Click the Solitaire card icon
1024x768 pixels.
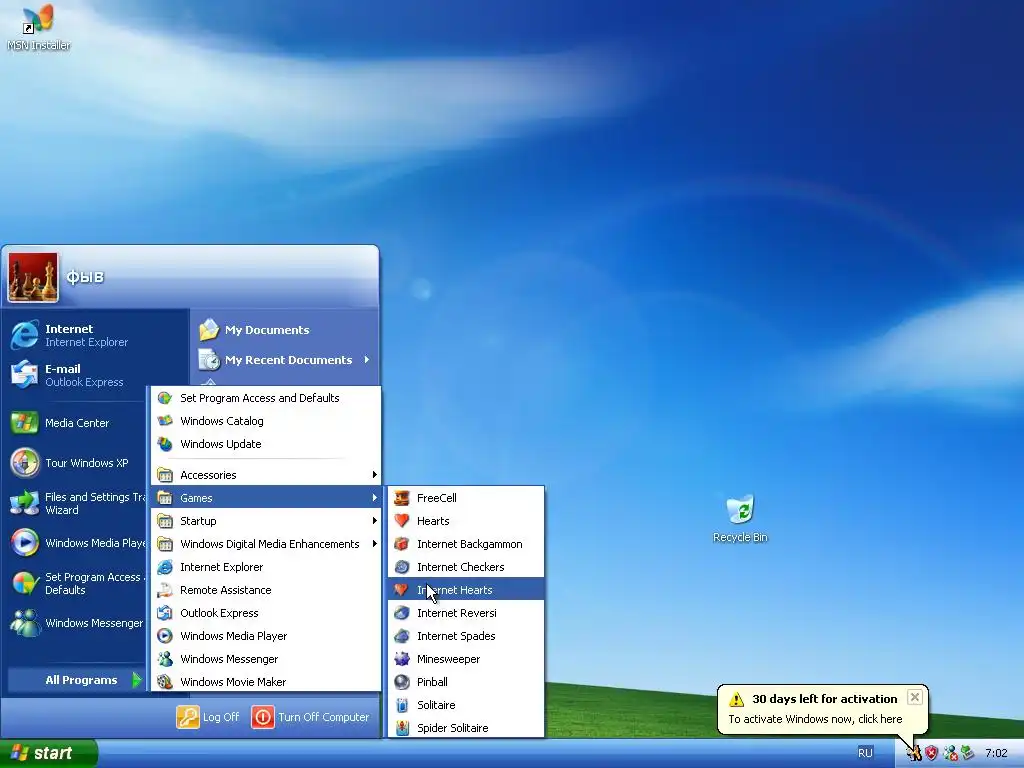pos(402,705)
